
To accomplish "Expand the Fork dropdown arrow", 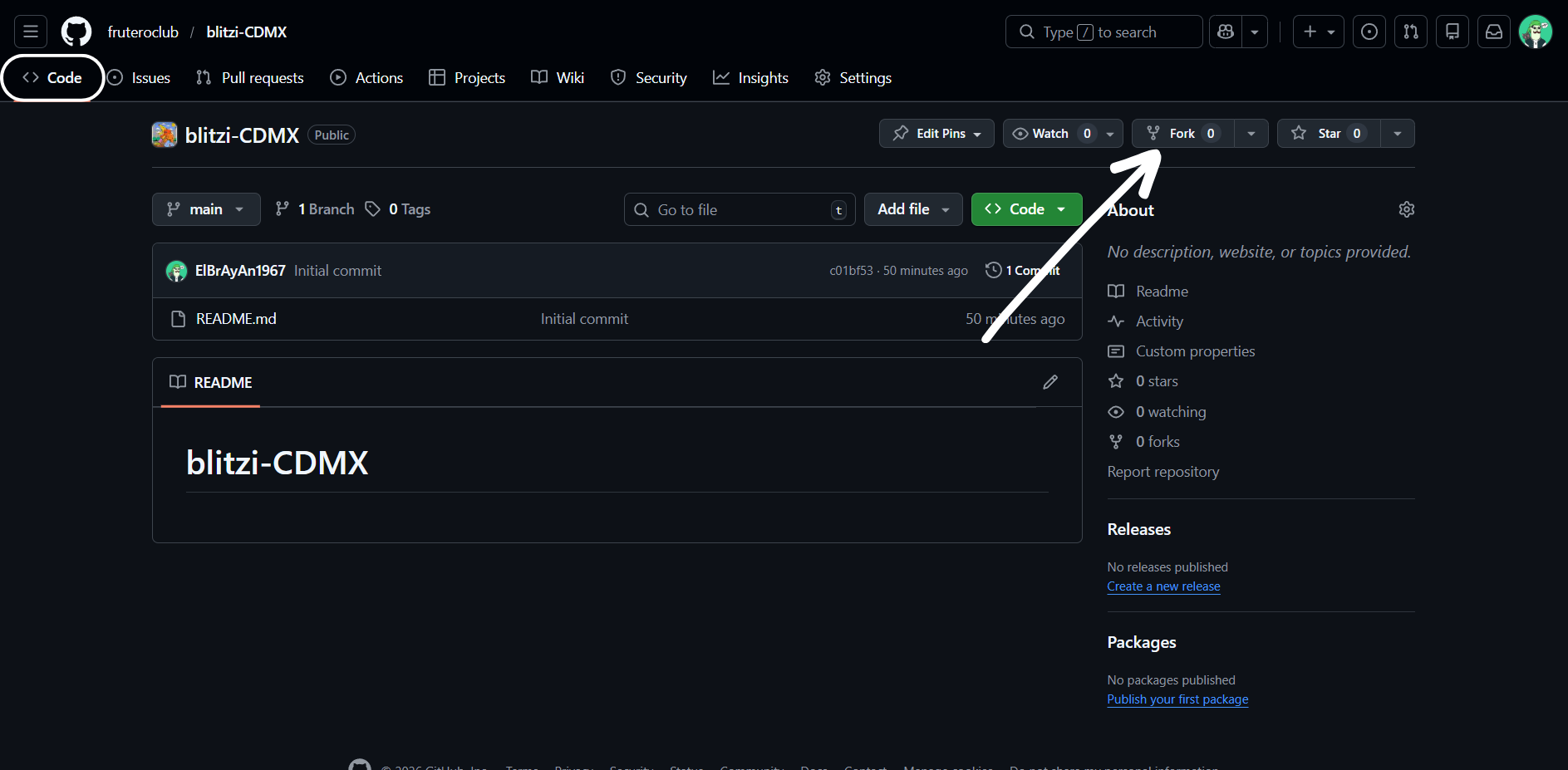I will pos(1251,133).
